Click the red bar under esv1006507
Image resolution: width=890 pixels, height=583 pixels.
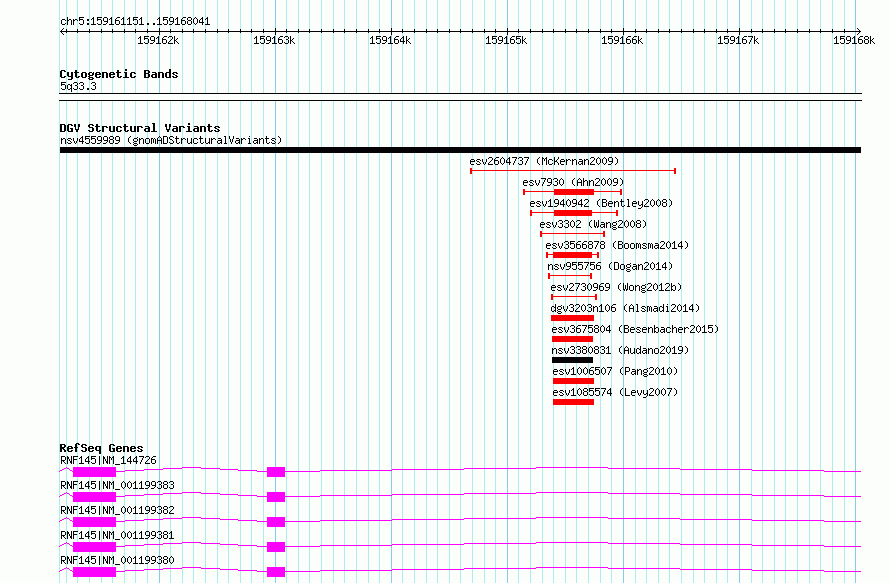click(x=573, y=381)
